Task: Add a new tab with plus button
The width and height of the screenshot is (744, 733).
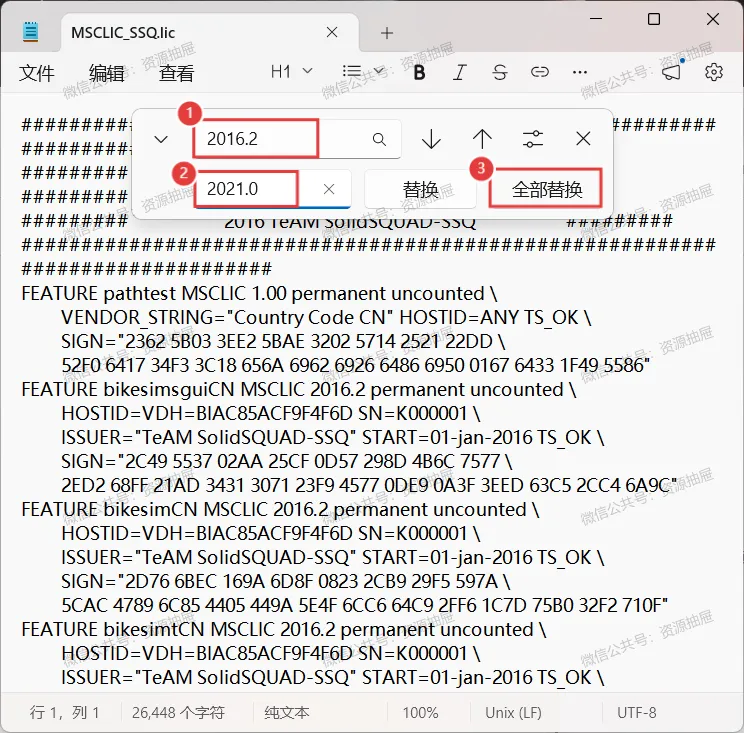Action: click(387, 33)
